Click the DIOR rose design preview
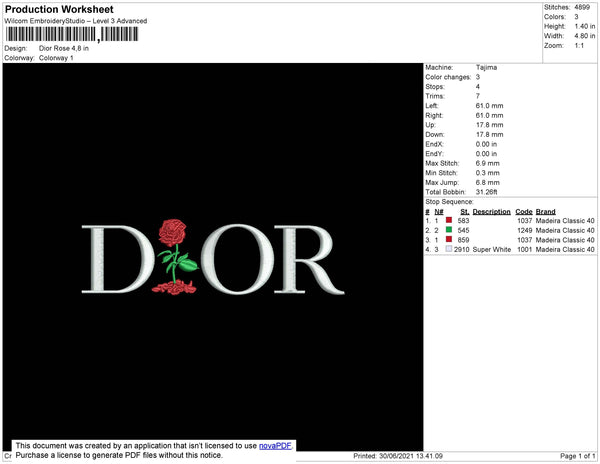 213,257
